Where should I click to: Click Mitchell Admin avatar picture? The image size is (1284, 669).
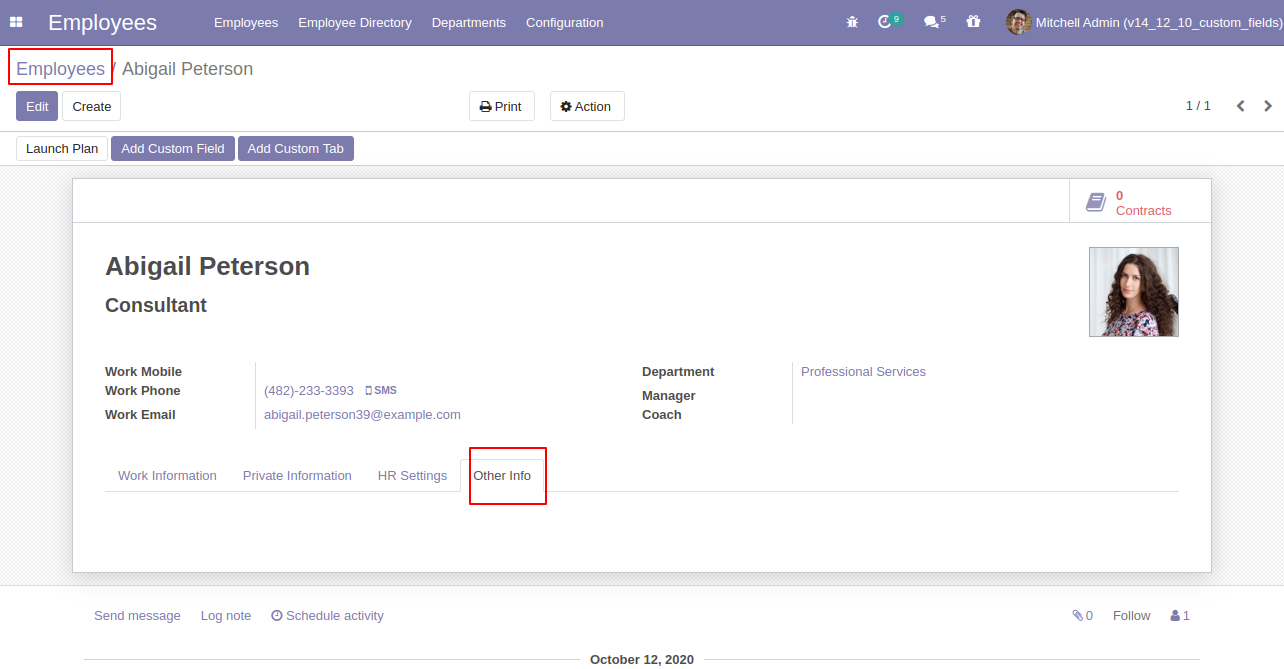coord(1018,22)
